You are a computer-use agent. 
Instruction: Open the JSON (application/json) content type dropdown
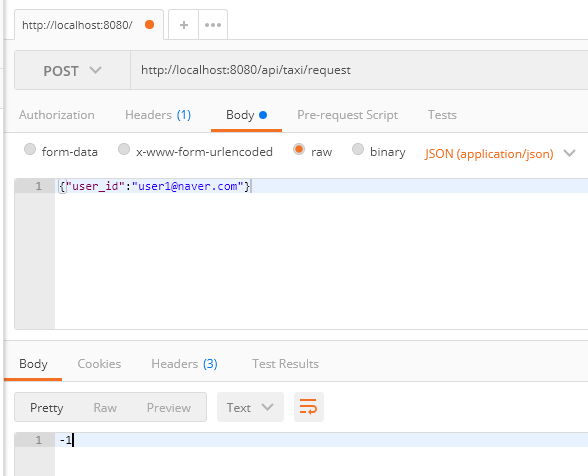click(x=500, y=153)
